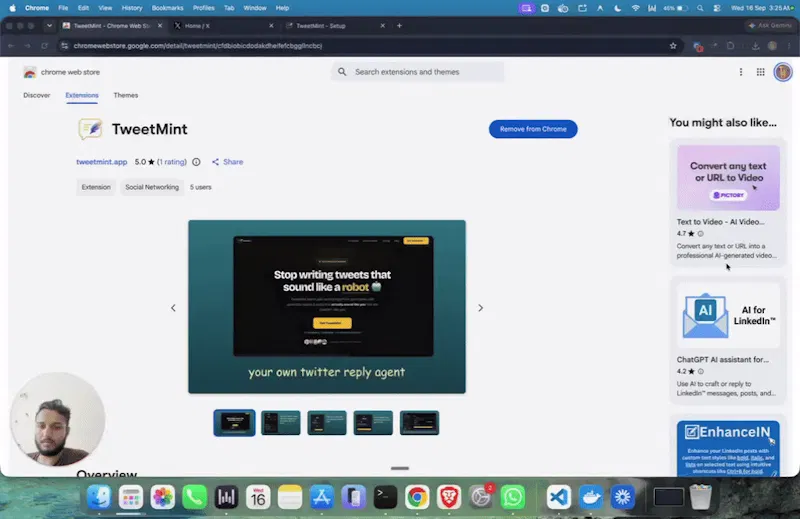Select the second screenshot thumbnail
This screenshot has width=800, height=519.
[x=281, y=423]
